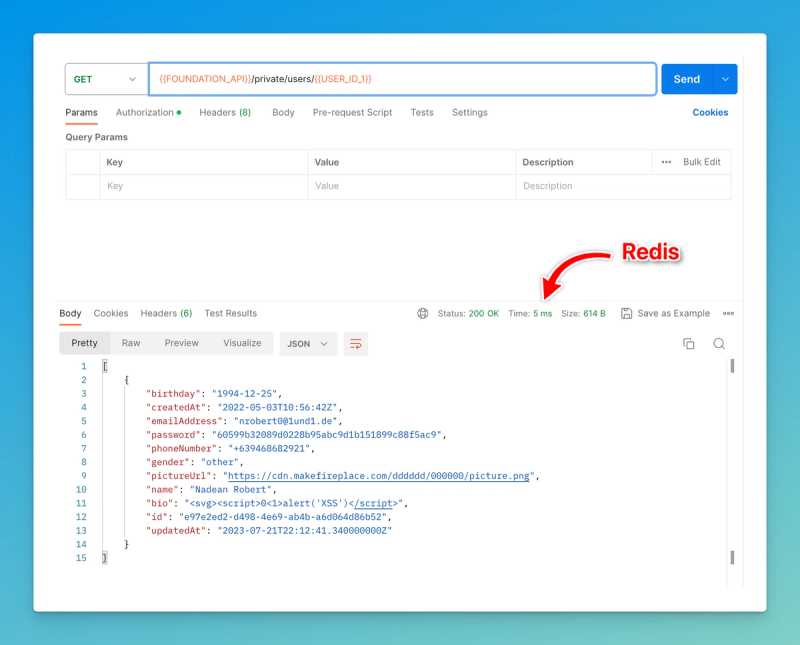Screen dimensions: 800x645
Task: Open the Test Results tab
Action: coord(231,313)
